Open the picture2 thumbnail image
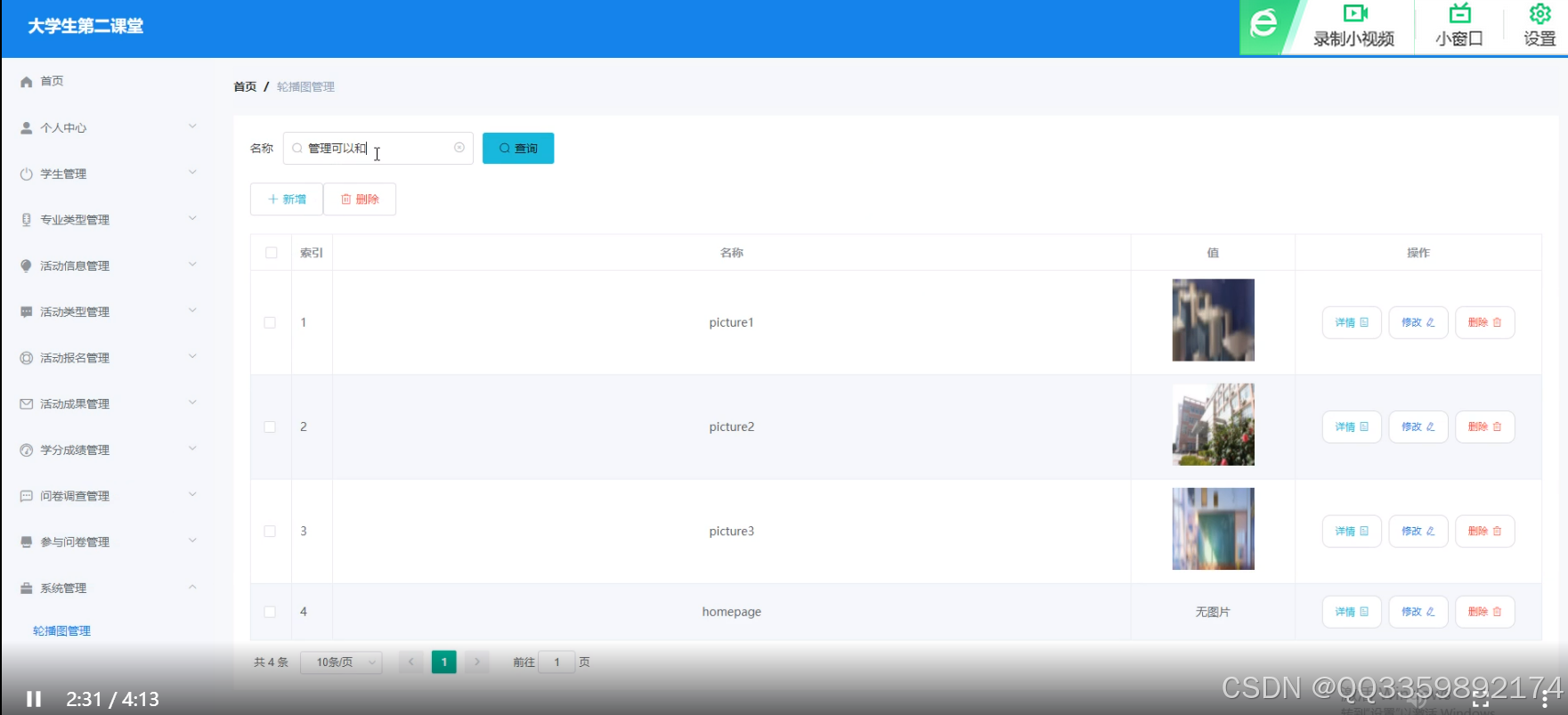This screenshot has width=1568, height=715. [1213, 425]
